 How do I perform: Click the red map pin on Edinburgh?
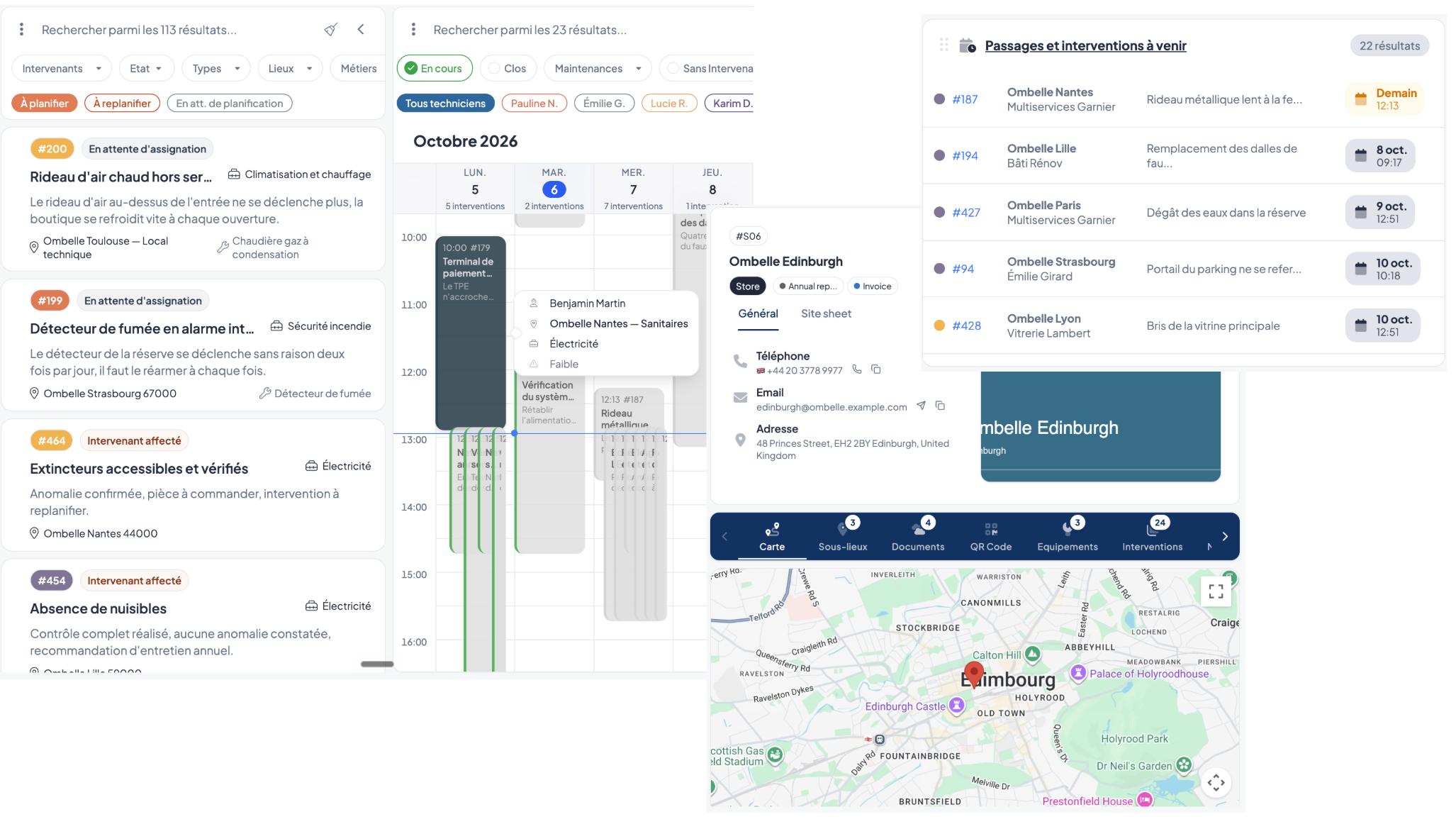[x=973, y=674]
